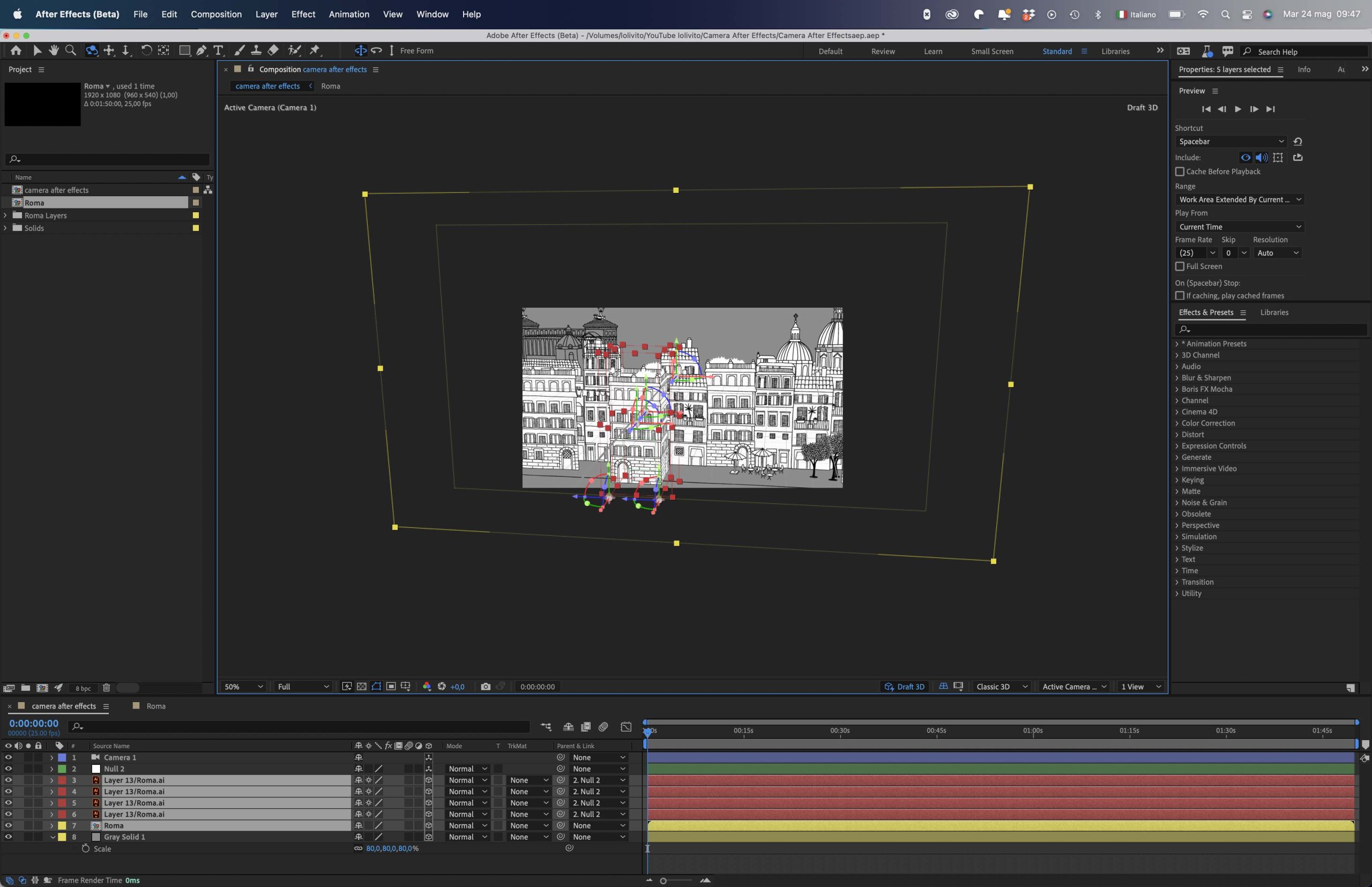The width and height of the screenshot is (1372, 887).
Task: Open the 50% magnification dropdown
Action: pos(243,687)
